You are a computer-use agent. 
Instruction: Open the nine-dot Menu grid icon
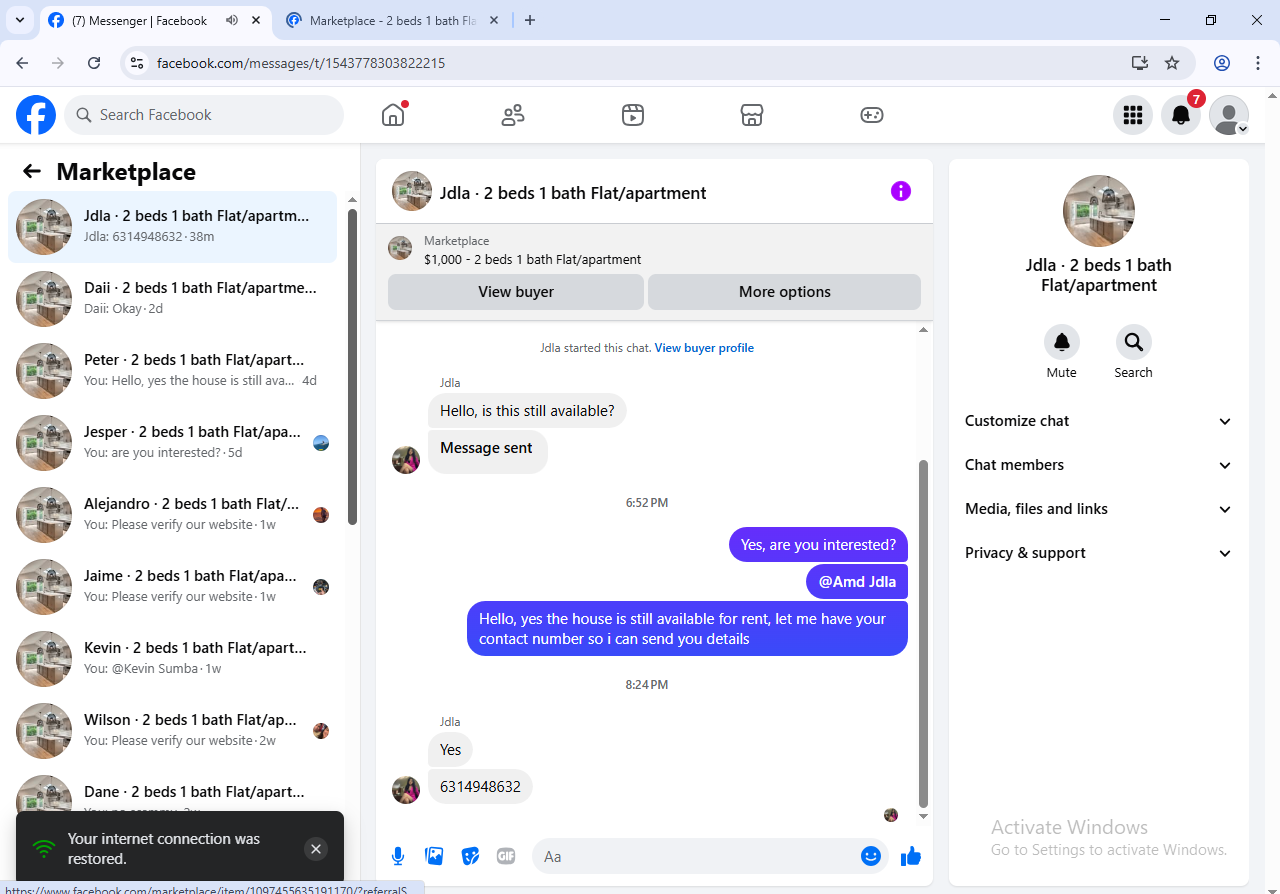pos(1133,115)
